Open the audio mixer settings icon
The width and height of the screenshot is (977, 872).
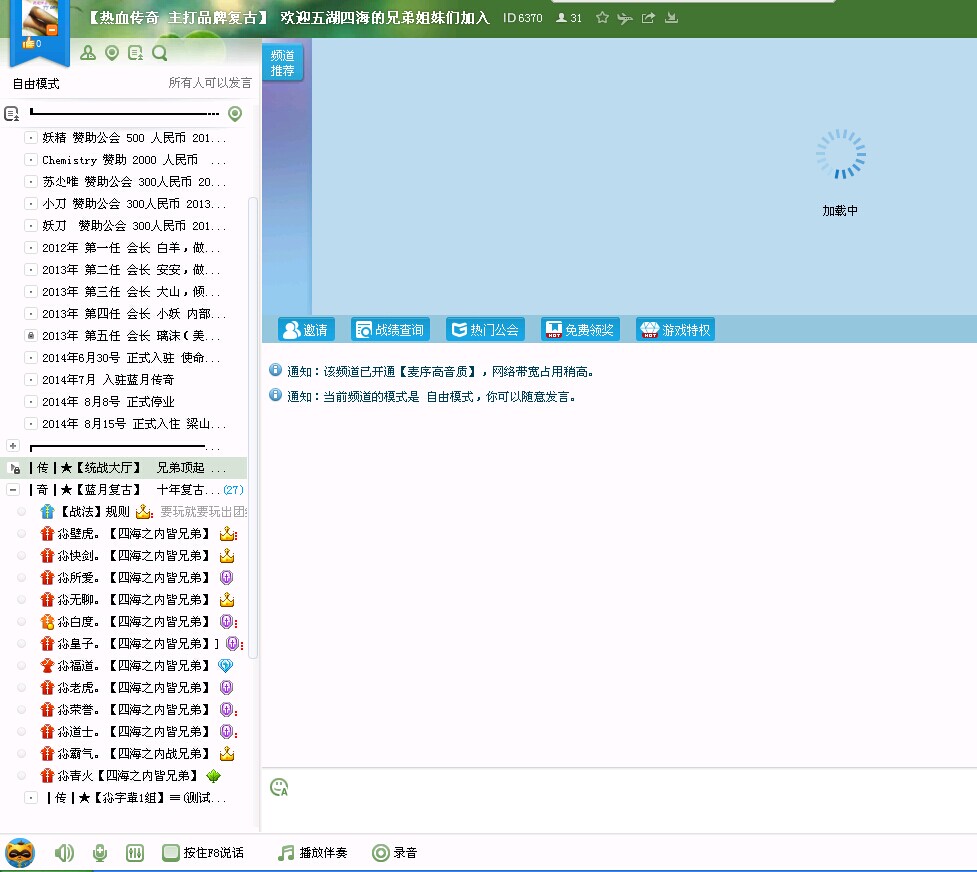click(135, 853)
